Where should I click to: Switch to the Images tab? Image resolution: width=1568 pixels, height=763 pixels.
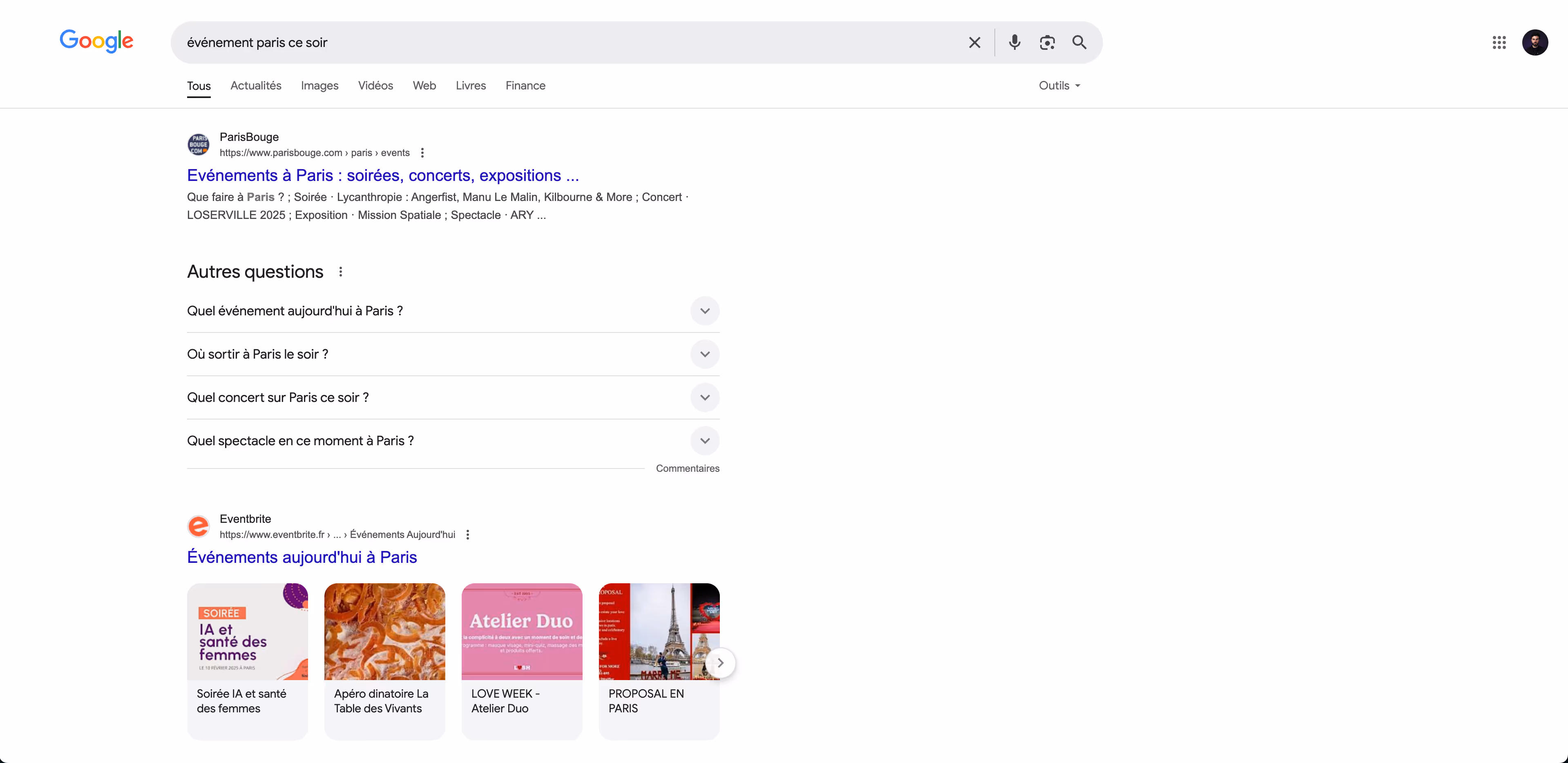tap(319, 86)
